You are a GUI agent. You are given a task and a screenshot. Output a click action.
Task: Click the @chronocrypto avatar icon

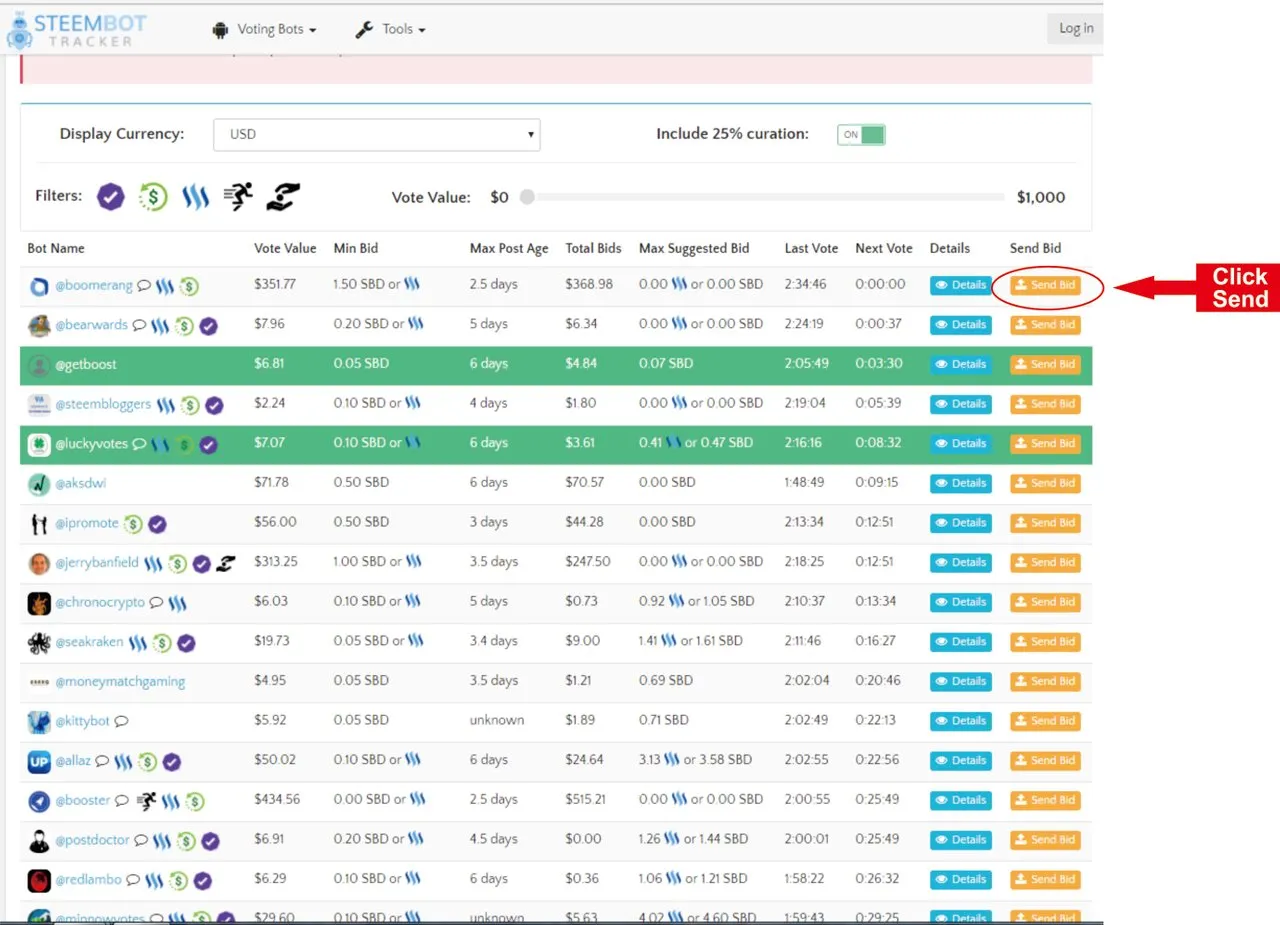tap(39, 603)
